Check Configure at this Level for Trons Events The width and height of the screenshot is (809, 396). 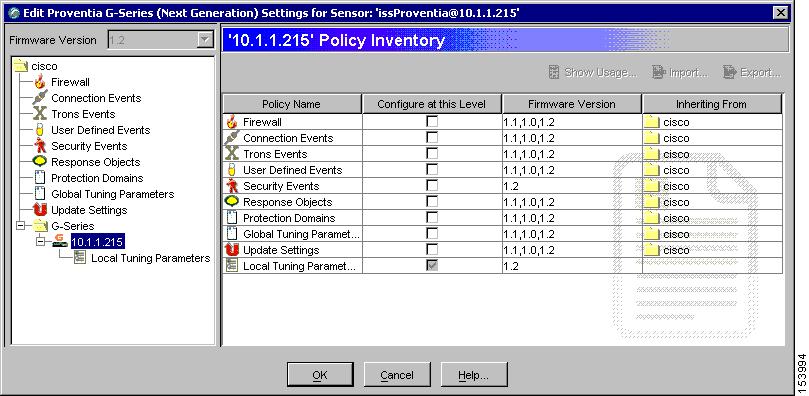click(432, 154)
